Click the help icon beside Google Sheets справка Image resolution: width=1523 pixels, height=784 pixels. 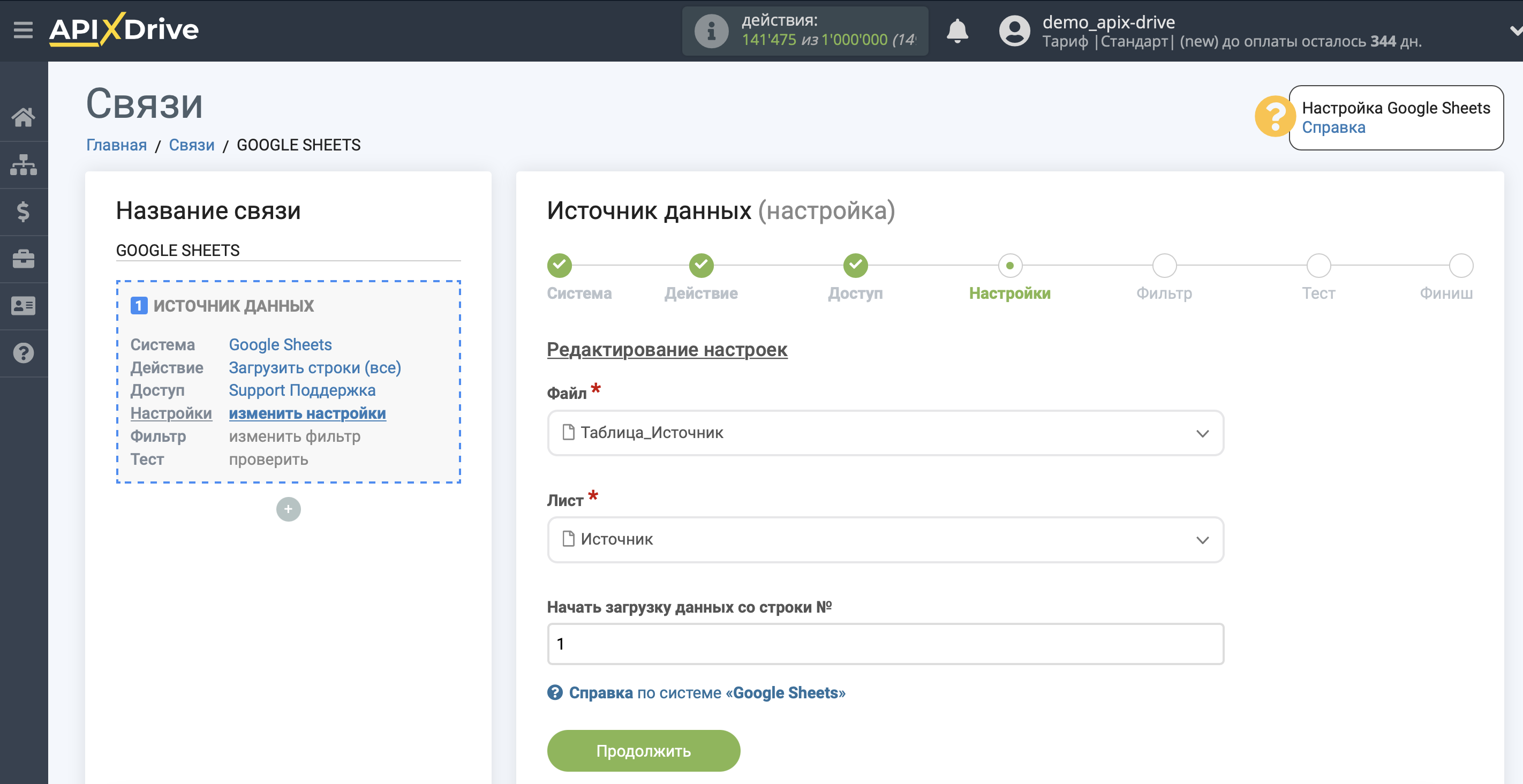555,692
